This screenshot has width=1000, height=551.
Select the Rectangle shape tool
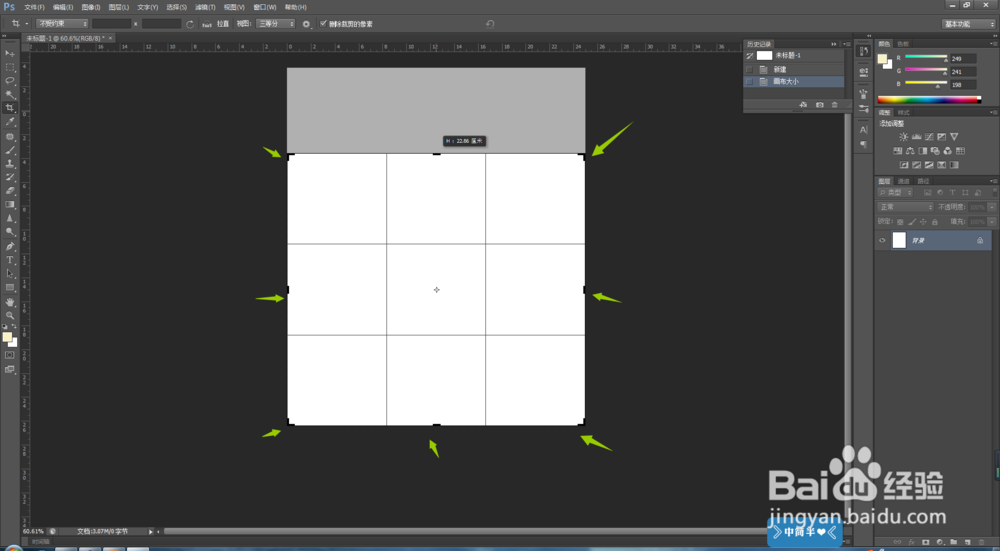pyautogui.click(x=10, y=288)
